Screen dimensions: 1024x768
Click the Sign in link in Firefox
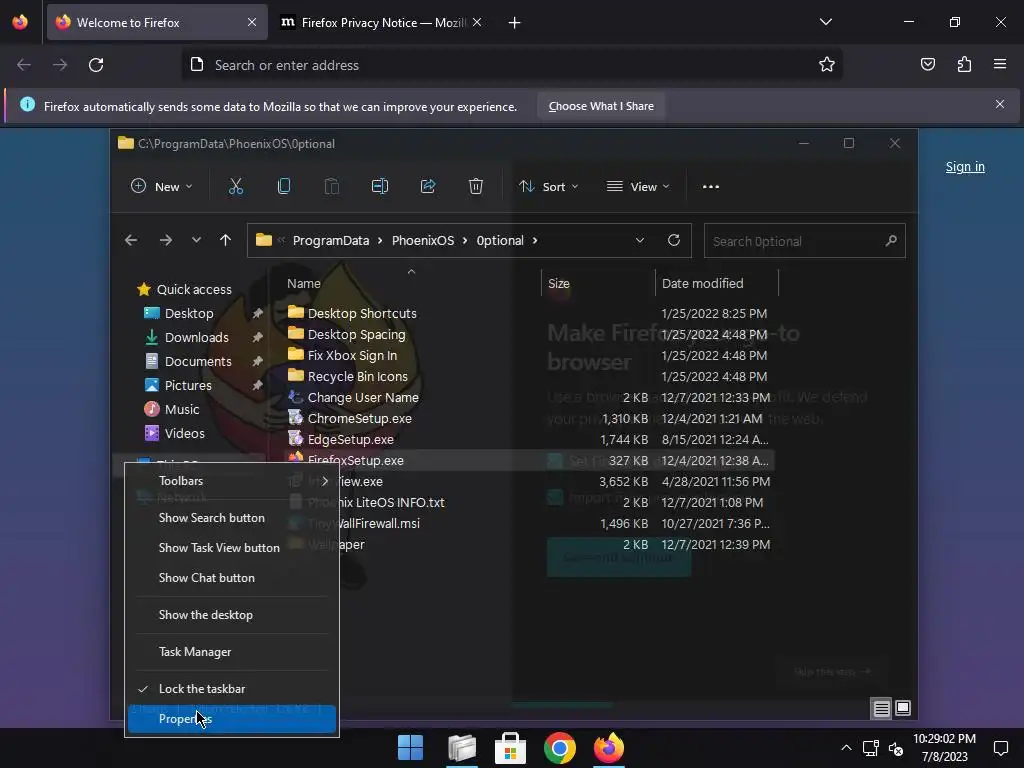click(965, 167)
